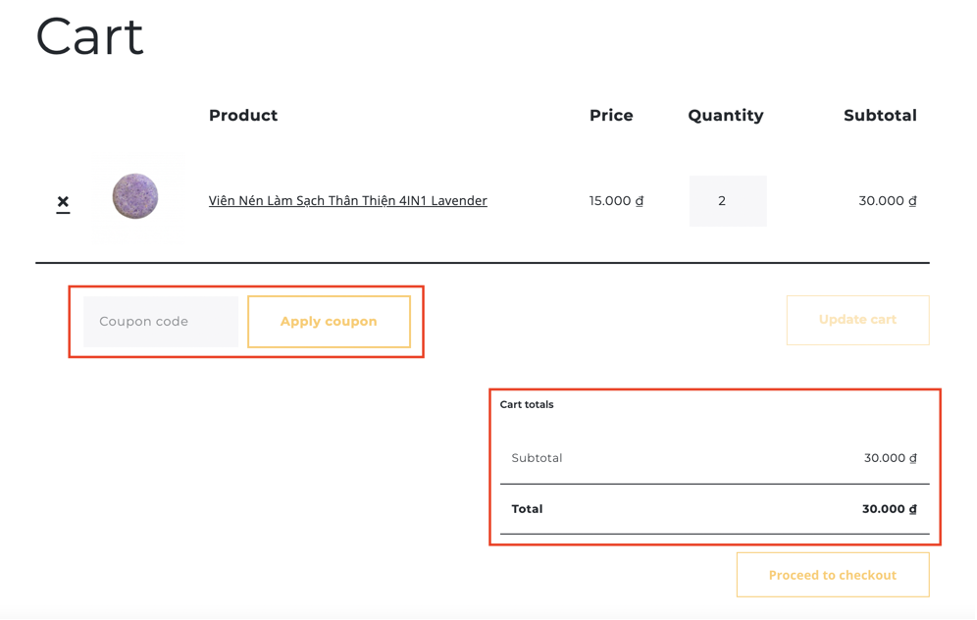Screen dimensions: 977x620
Task: Remove the Lavender product from cart
Action: [63, 203]
